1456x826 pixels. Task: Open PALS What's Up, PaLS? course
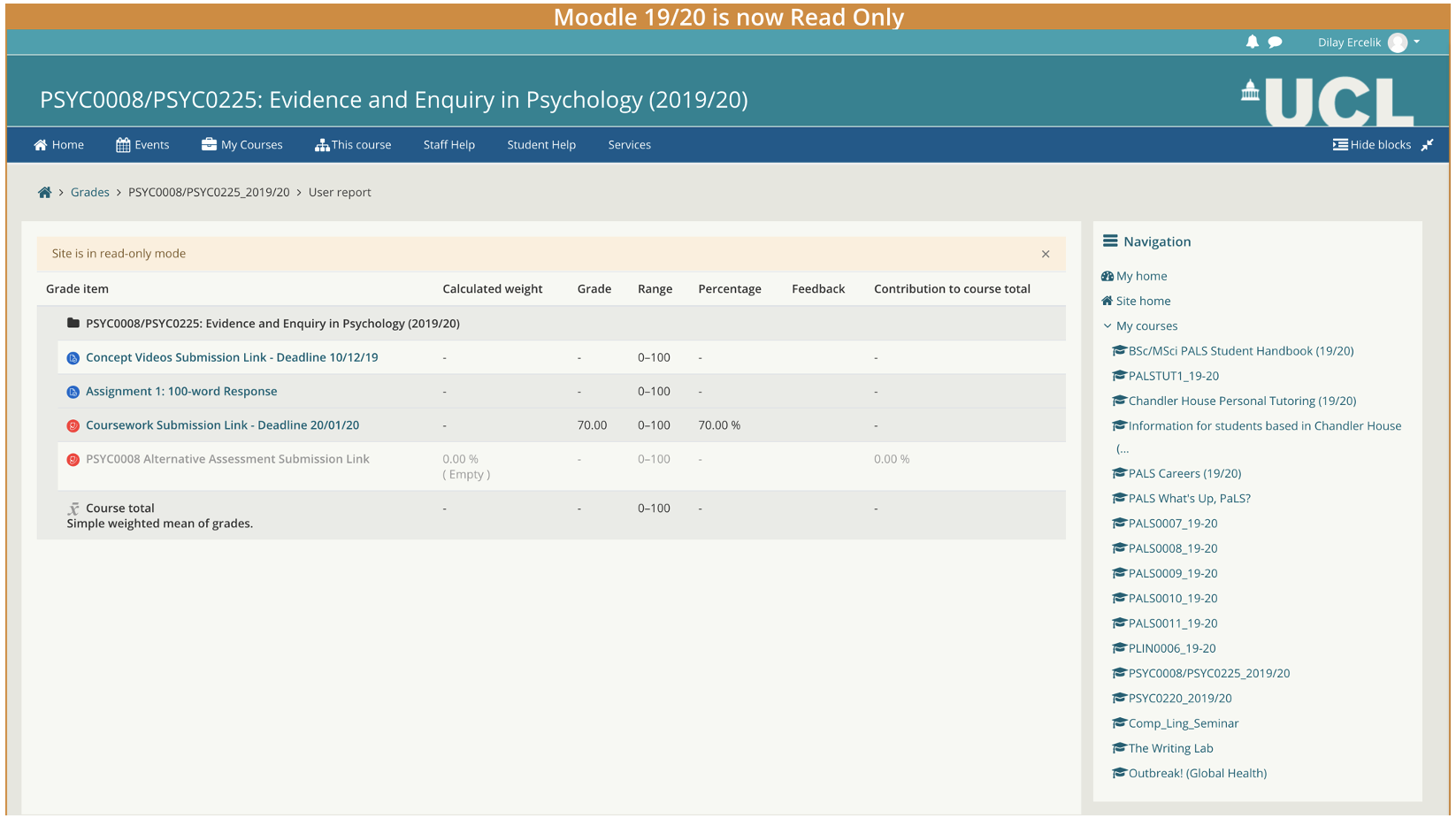(x=1189, y=499)
